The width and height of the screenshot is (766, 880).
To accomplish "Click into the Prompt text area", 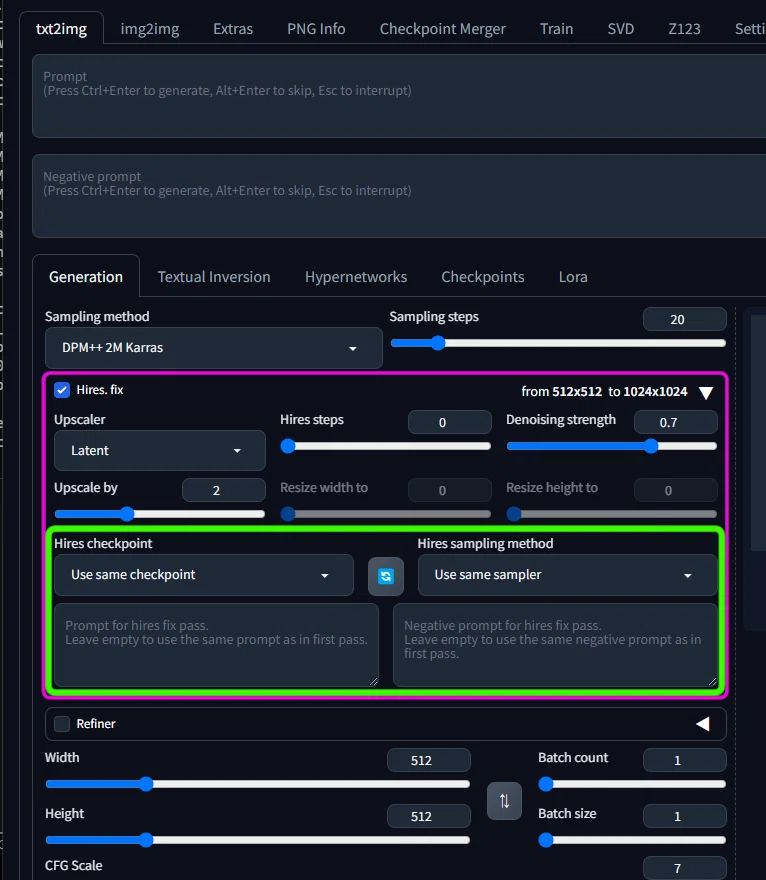I will pyautogui.click(x=399, y=96).
